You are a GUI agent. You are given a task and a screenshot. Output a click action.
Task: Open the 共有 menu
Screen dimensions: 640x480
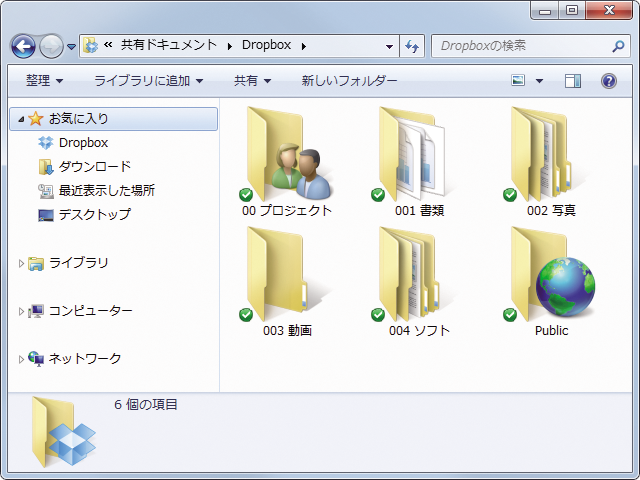point(252,81)
